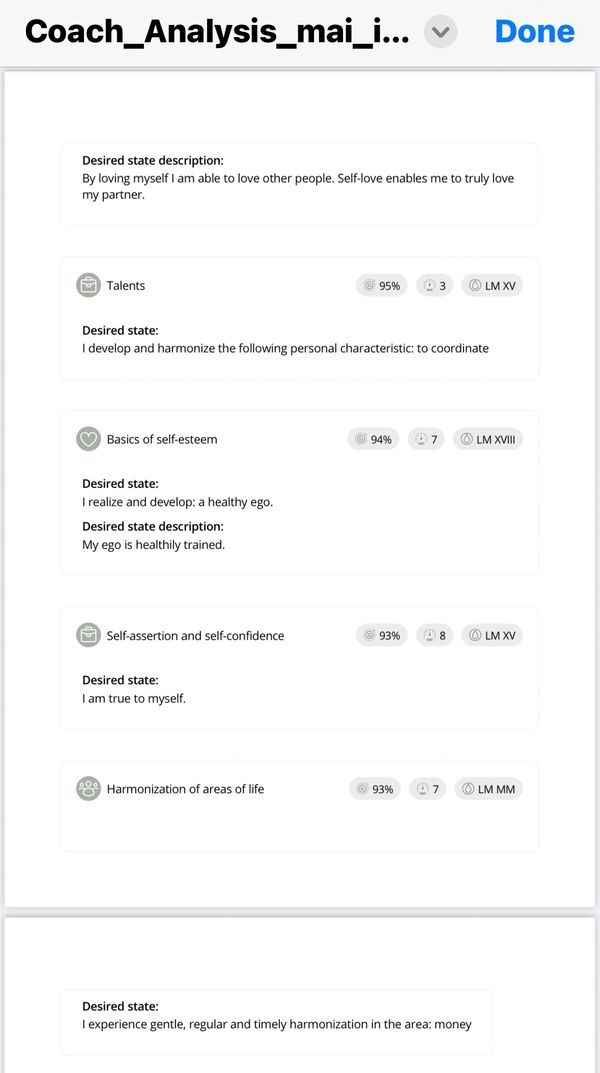Click the LM XVIII potency badge
Image resolution: width=600 pixels, height=1073 pixels.
click(x=488, y=439)
